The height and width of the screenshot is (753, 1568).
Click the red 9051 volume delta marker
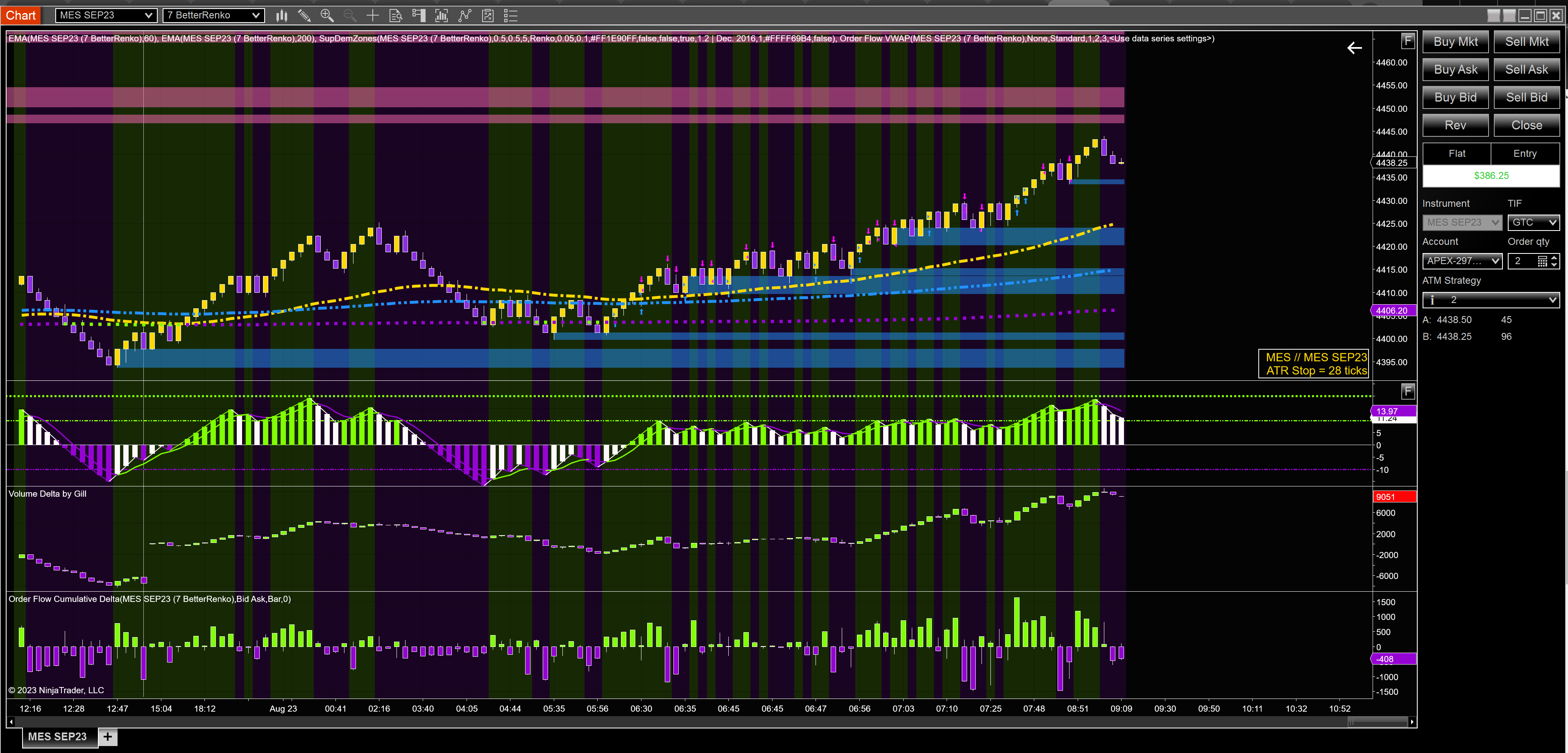coord(1394,497)
